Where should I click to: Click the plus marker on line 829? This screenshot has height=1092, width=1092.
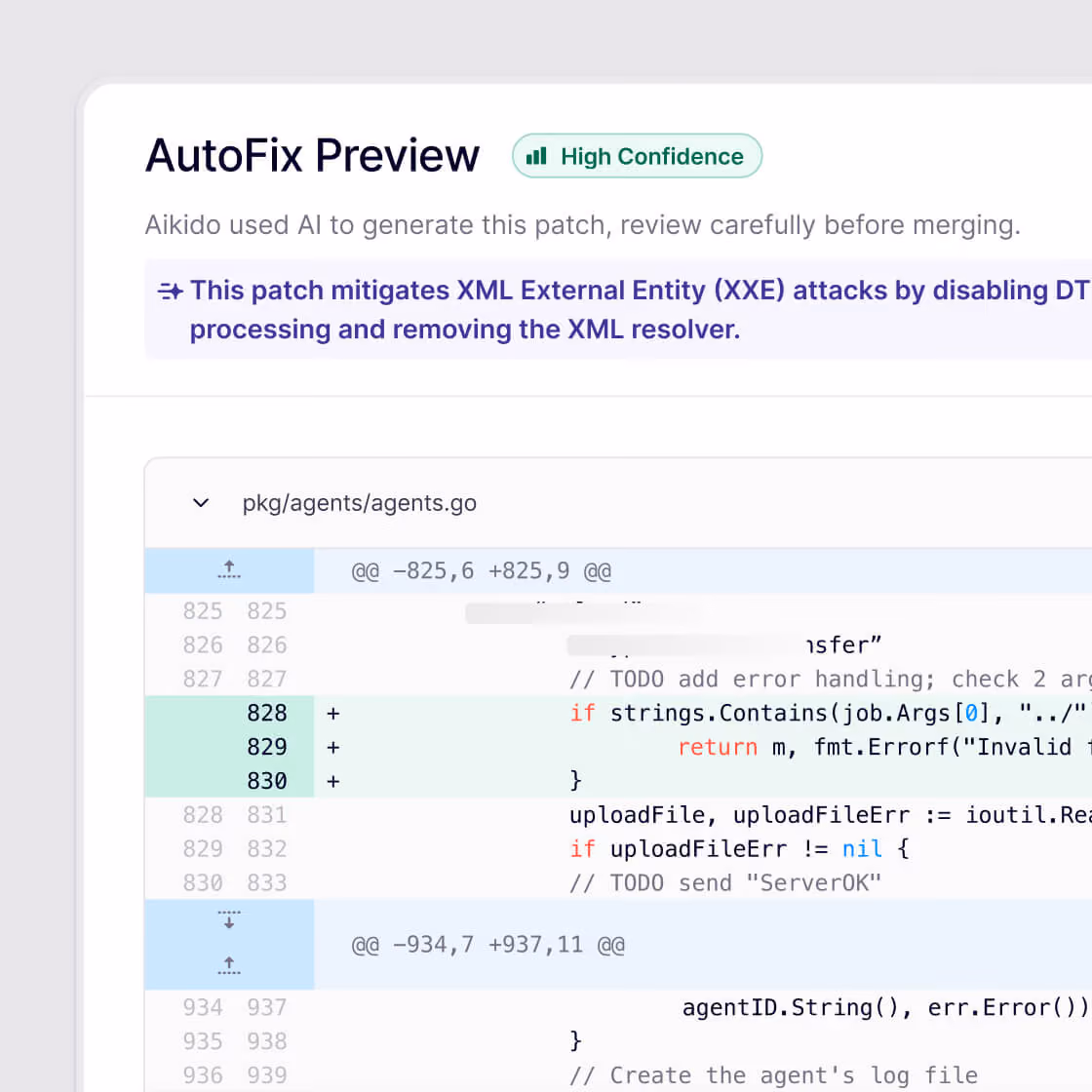[332, 748]
